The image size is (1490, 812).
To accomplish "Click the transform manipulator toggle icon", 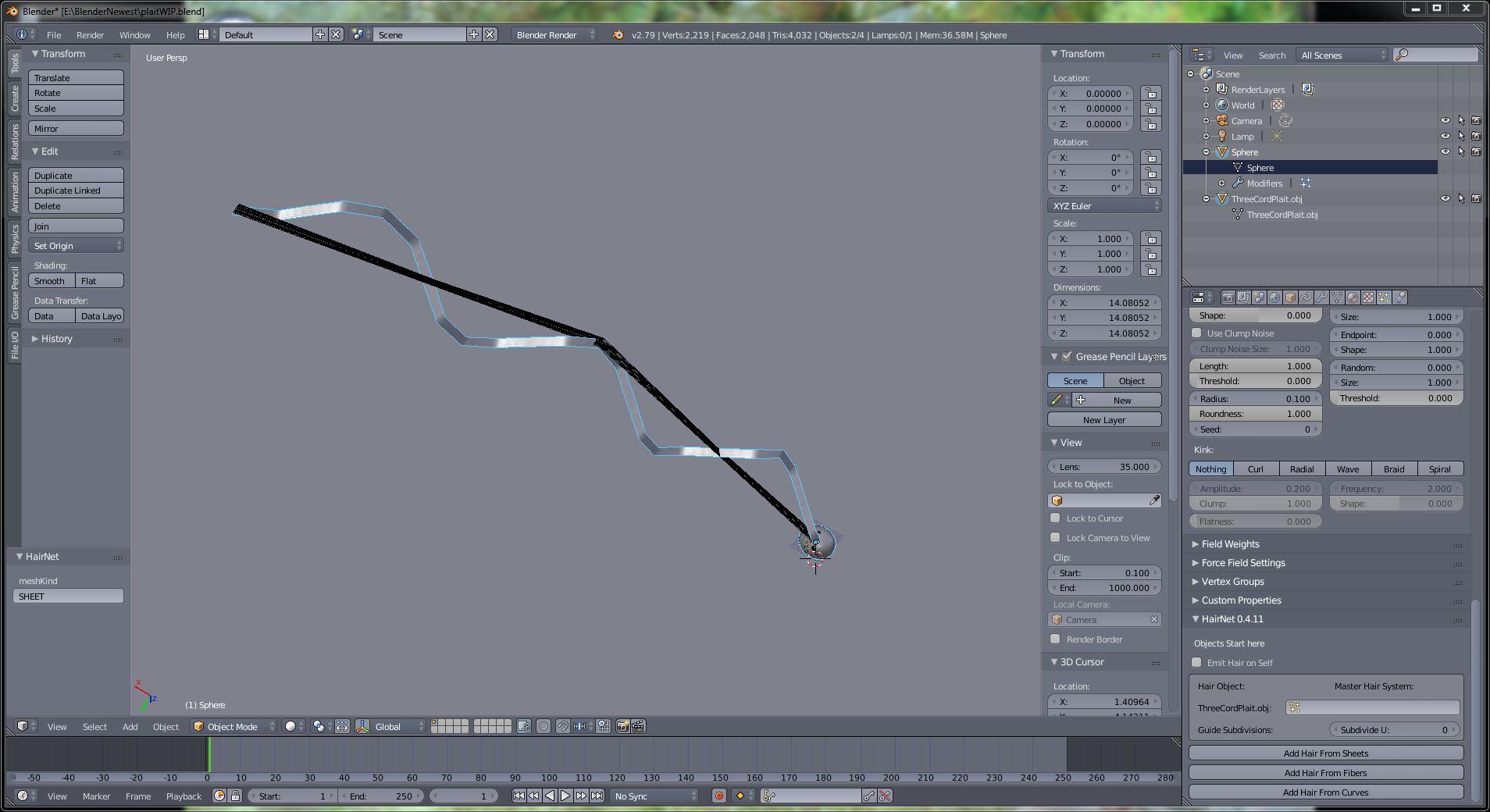I will (x=362, y=726).
